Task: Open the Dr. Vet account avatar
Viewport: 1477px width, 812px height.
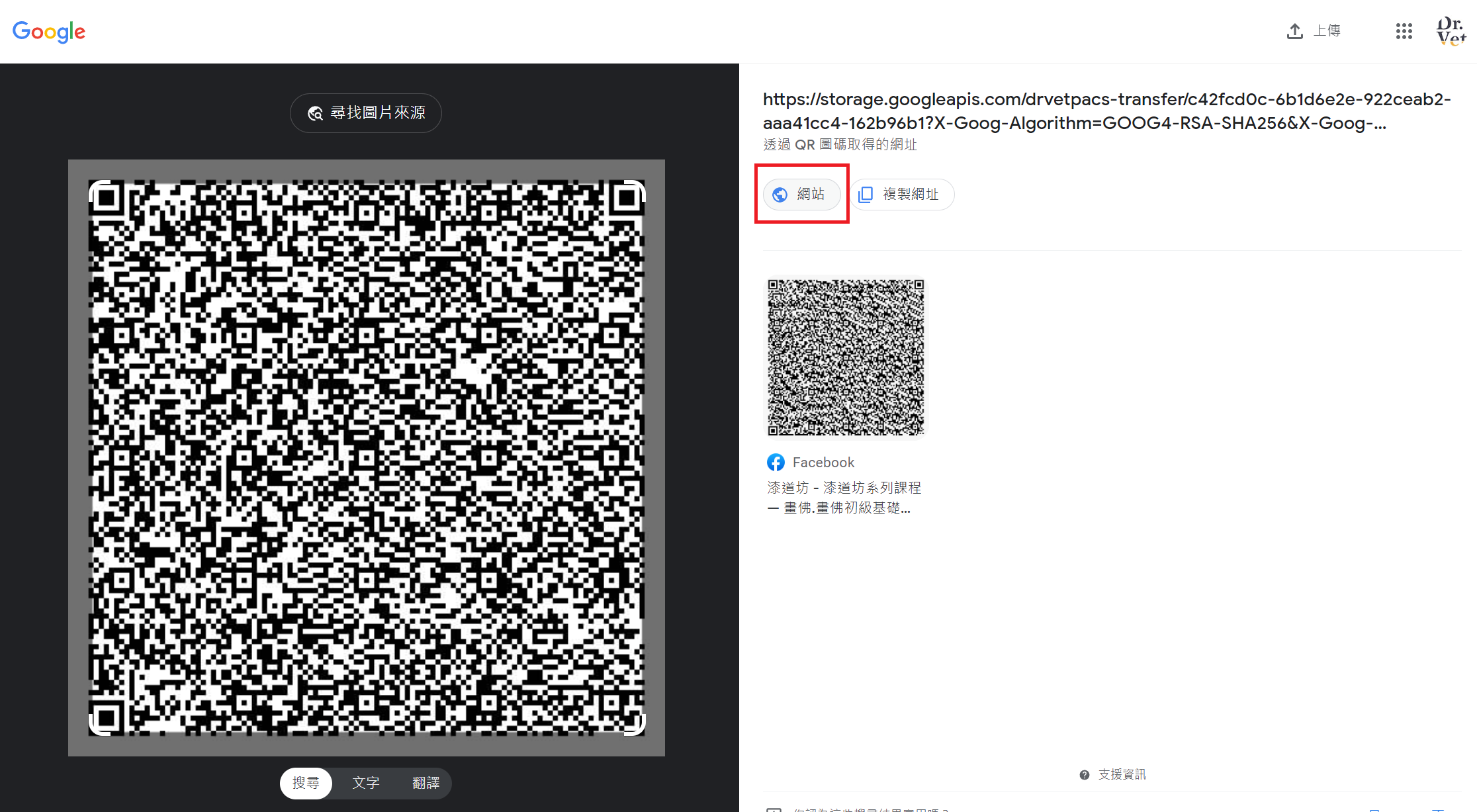Action: 1451,31
